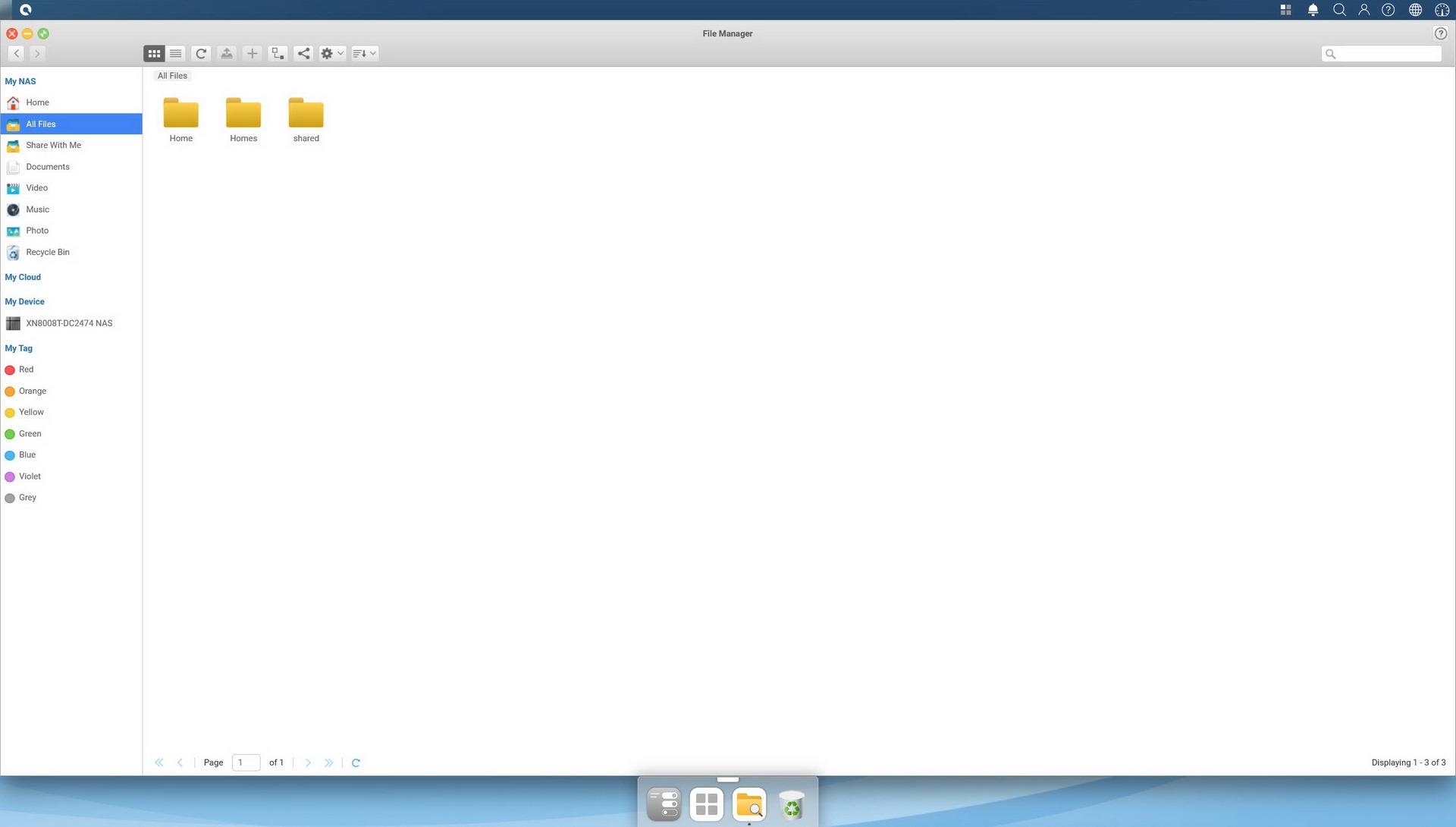Click the All Files breadcrumb
The image size is (1456, 827).
point(172,76)
